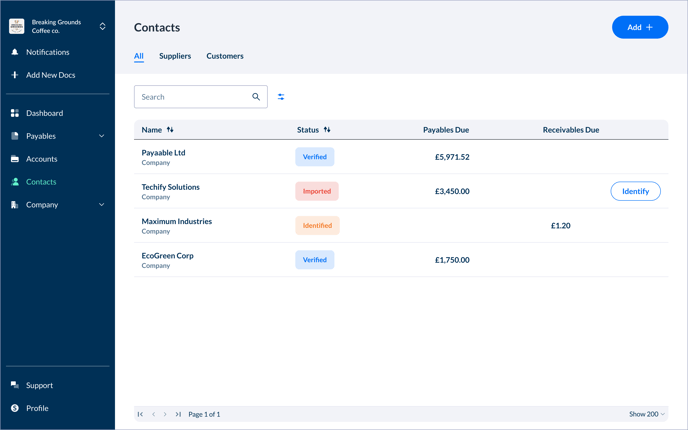
Task: Click the Company building icon
Action: [14, 204]
